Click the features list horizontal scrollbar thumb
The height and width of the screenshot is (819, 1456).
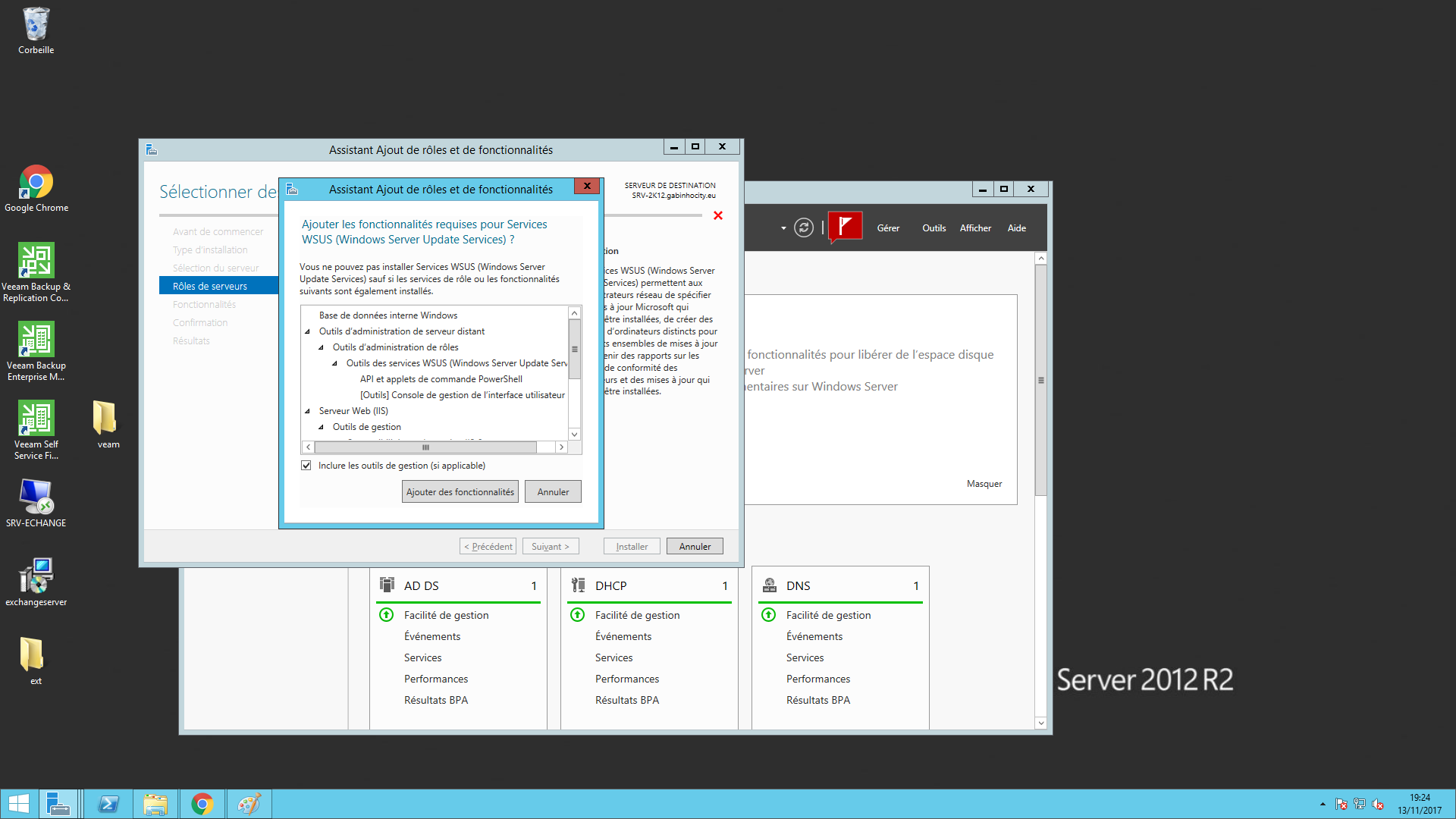426,447
